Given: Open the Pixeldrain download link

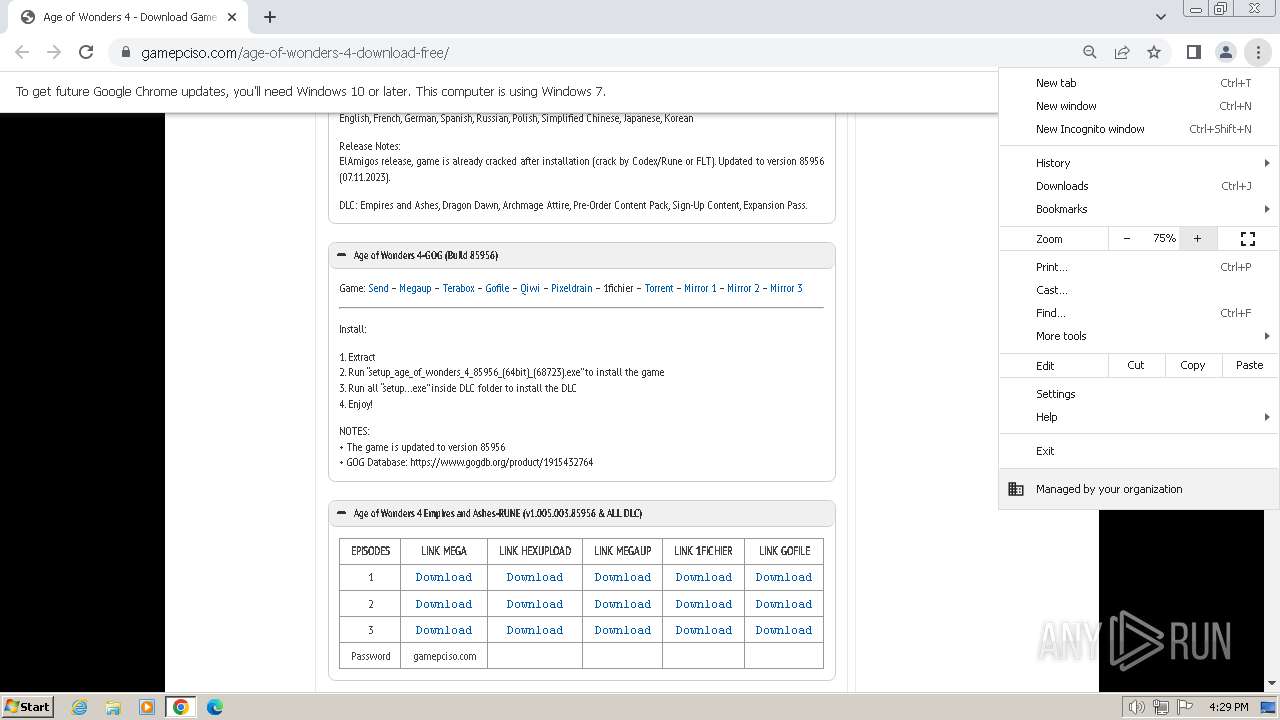Looking at the screenshot, I should 572,288.
